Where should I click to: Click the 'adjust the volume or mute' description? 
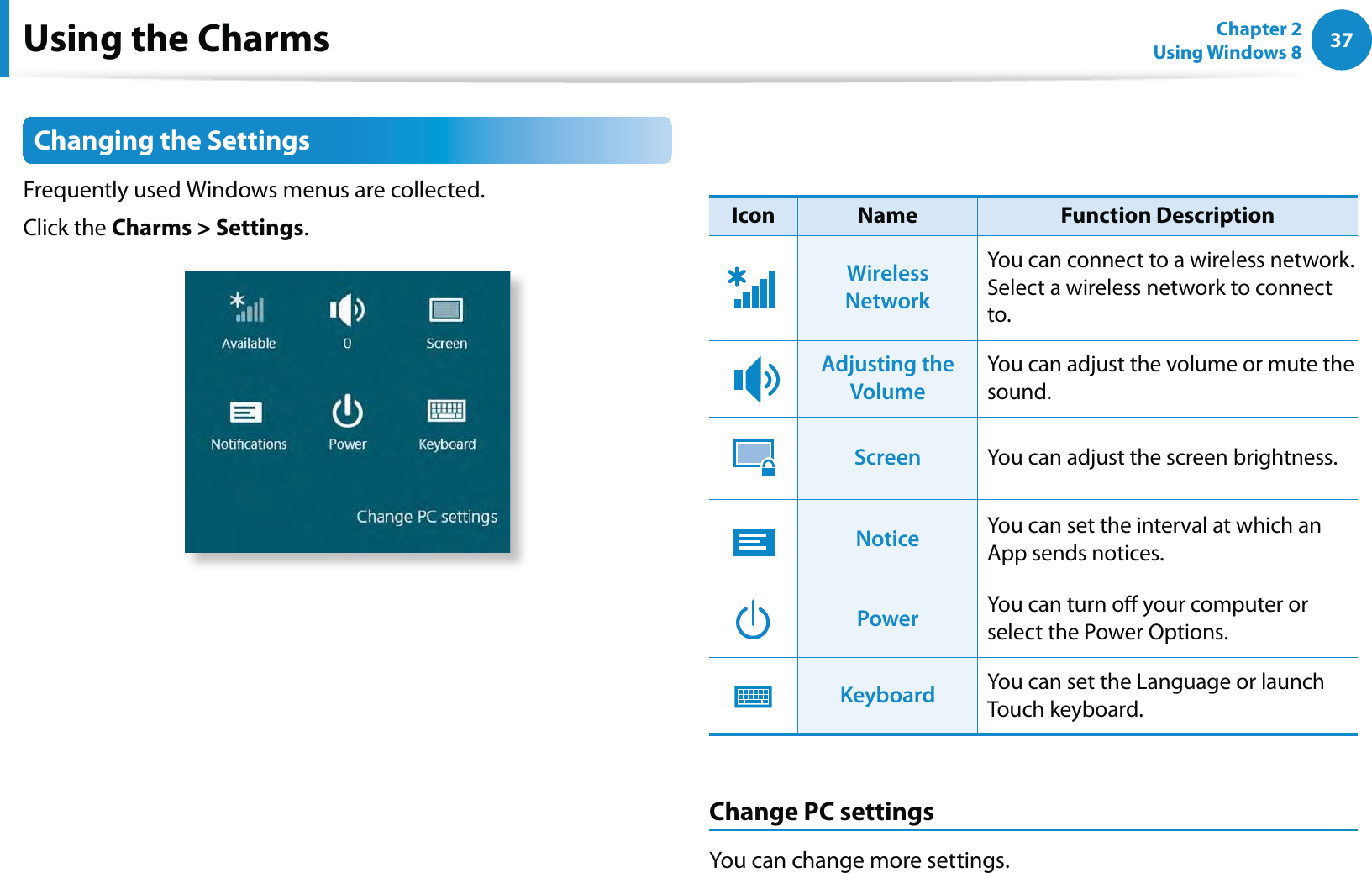click(1170, 378)
